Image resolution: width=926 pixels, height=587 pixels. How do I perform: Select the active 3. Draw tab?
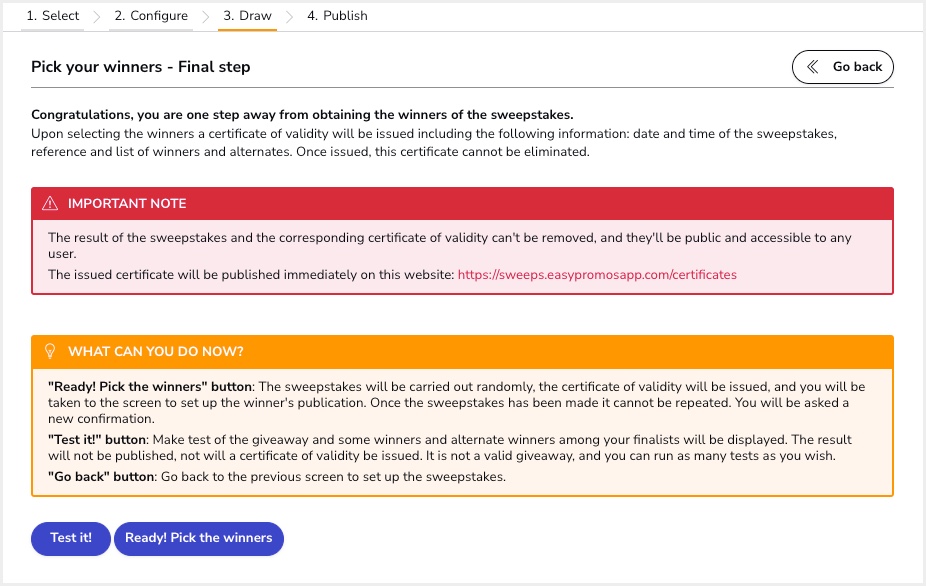pyautogui.click(x=247, y=16)
